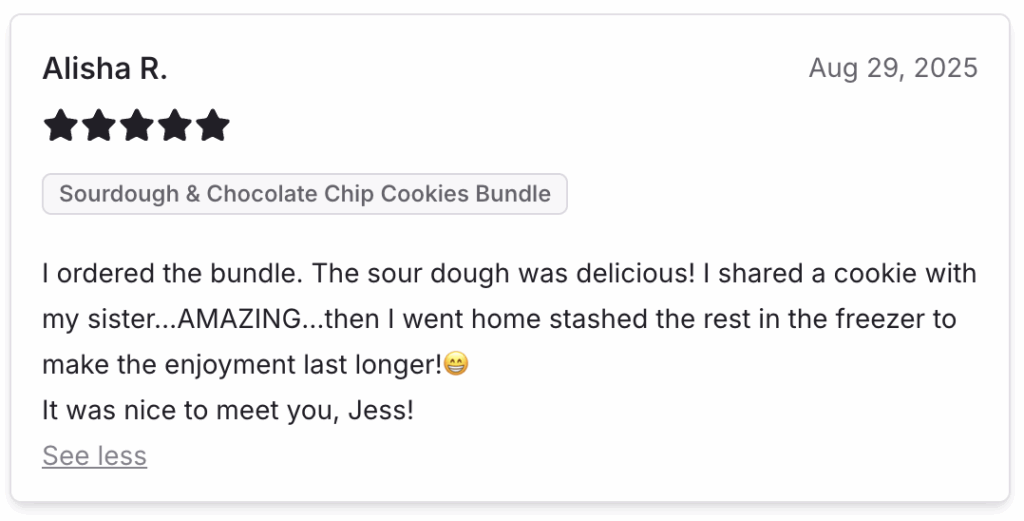Click the third rating star
The height and width of the screenshot is (521, 1024).
pyautogui.click(x=136, y=126)
